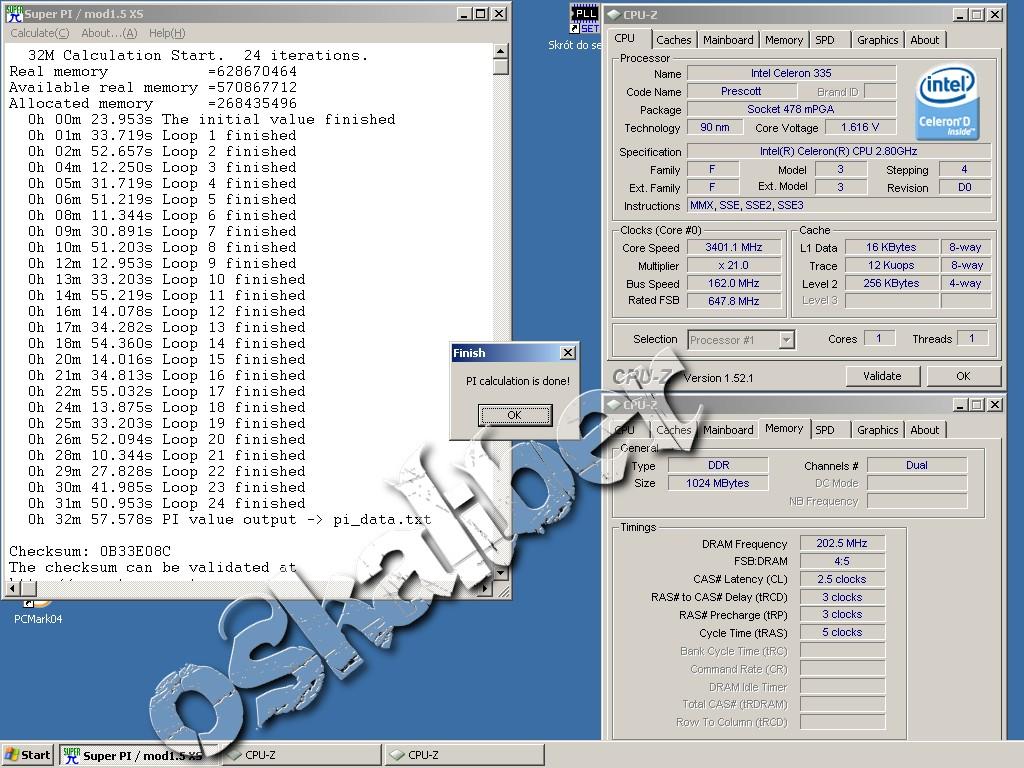Open the About menu in Super PI
This screenshot has height=768, width=1024.
click(x=109, y=33)
